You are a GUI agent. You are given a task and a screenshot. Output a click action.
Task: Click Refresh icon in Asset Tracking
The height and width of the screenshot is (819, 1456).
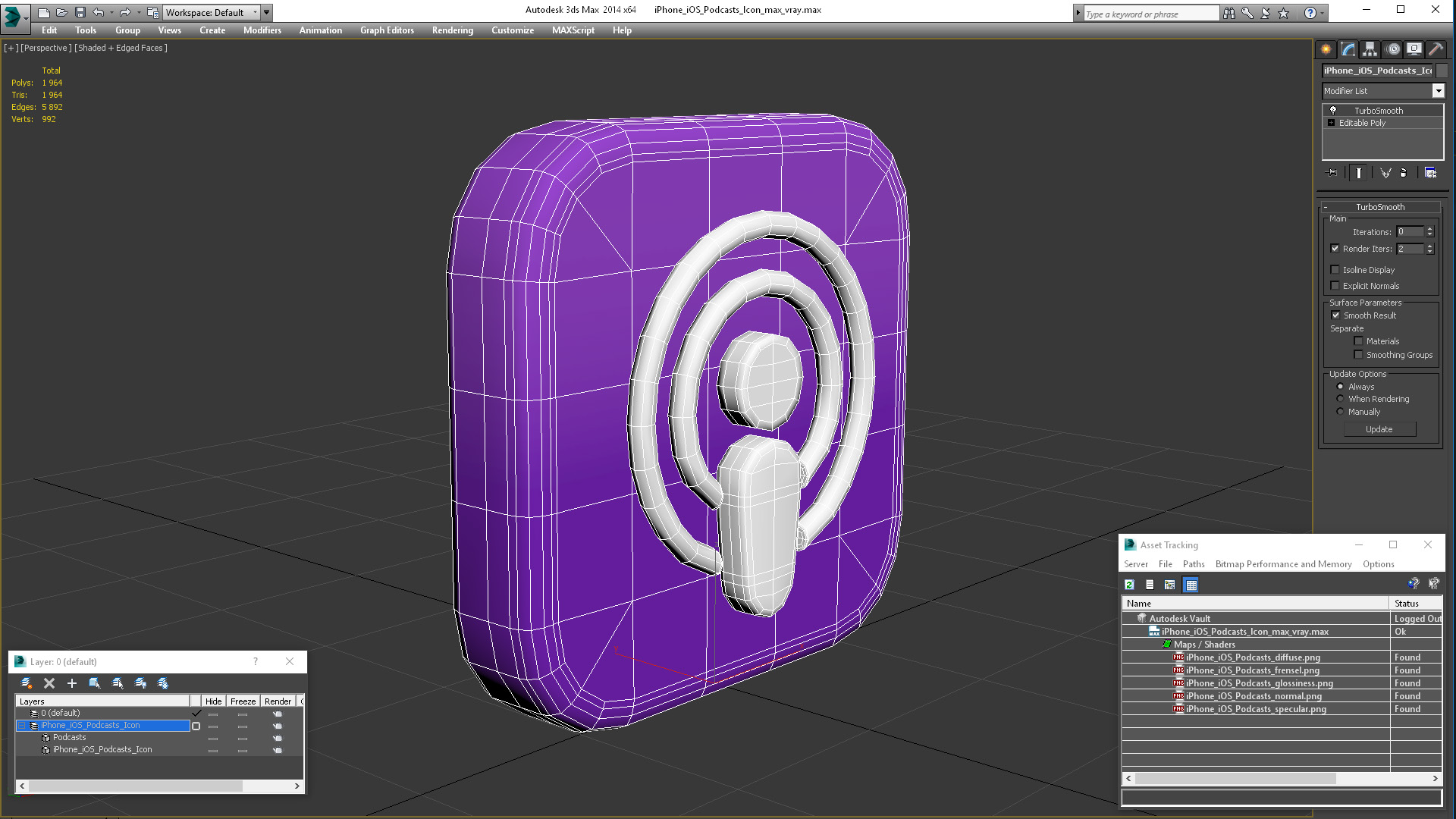coord(1129,585)
